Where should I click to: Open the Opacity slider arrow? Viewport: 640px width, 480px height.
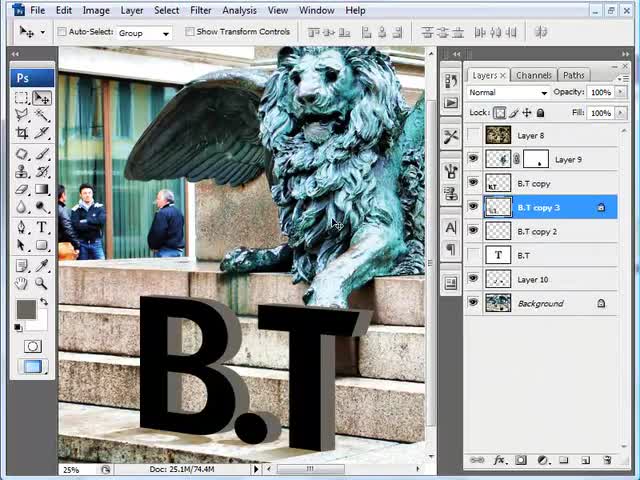pos(620,92)
